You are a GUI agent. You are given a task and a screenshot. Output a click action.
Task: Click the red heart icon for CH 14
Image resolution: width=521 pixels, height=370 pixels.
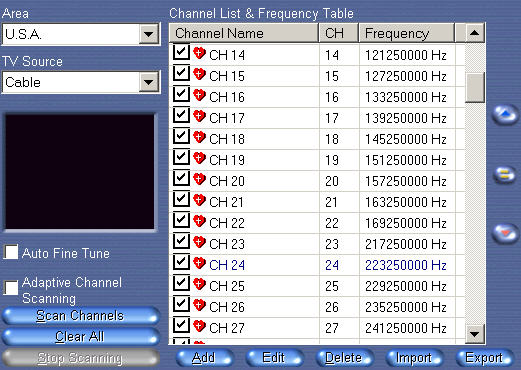pyautogui.click(x=199, y=53)
